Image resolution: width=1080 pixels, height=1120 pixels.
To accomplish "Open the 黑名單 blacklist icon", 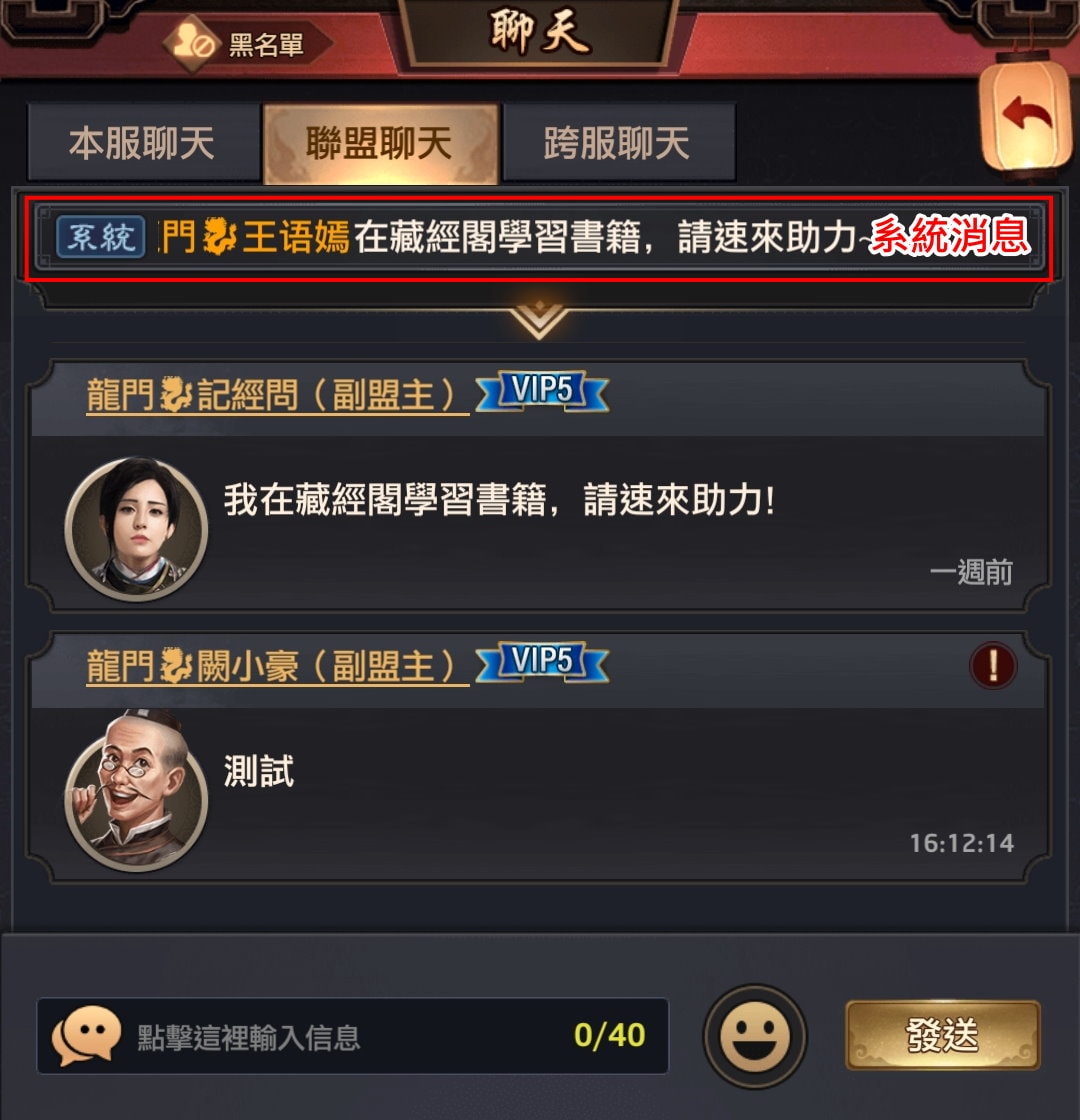I will (190, 44).
